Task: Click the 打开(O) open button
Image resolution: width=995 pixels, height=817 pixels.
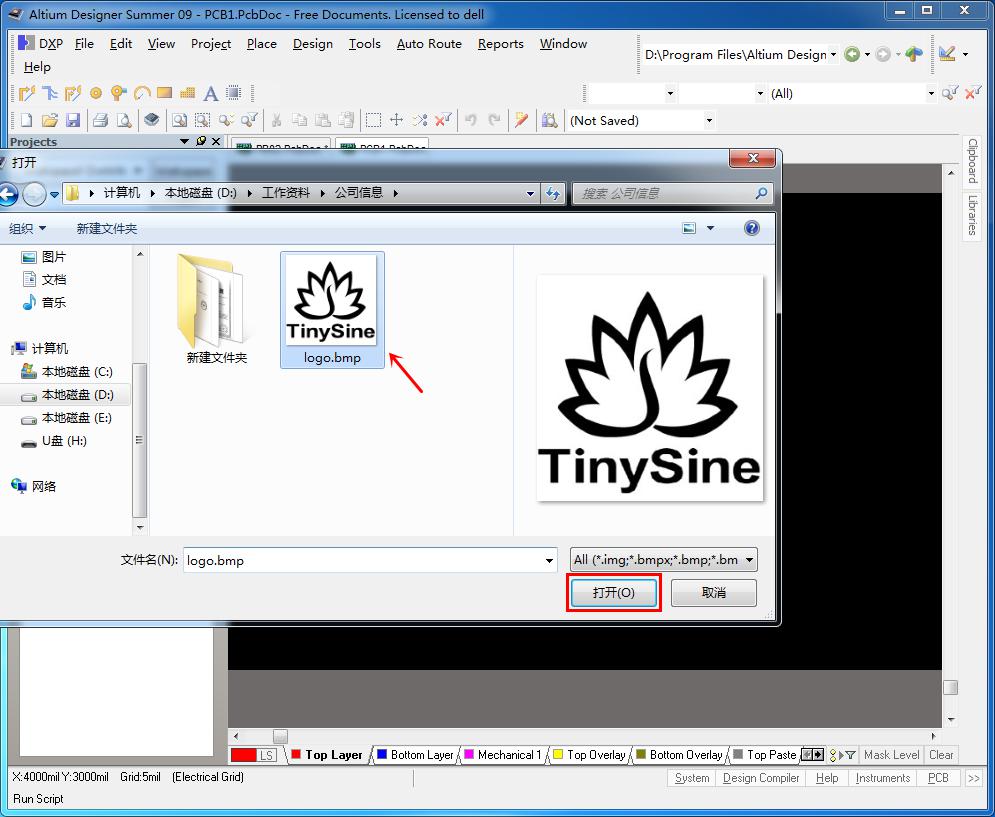Action: 614,592
